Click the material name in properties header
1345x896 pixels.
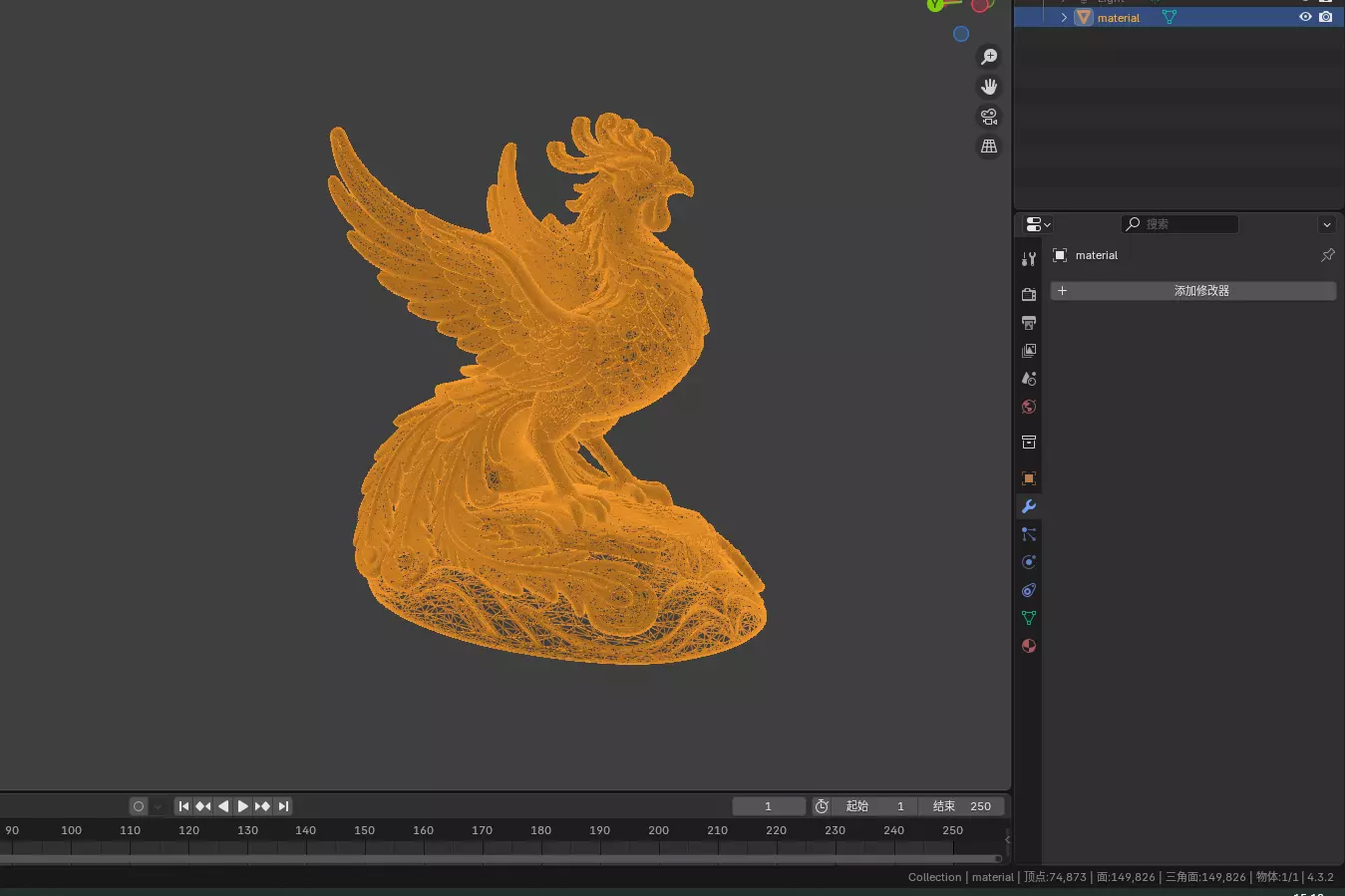tap(1097, 255)
